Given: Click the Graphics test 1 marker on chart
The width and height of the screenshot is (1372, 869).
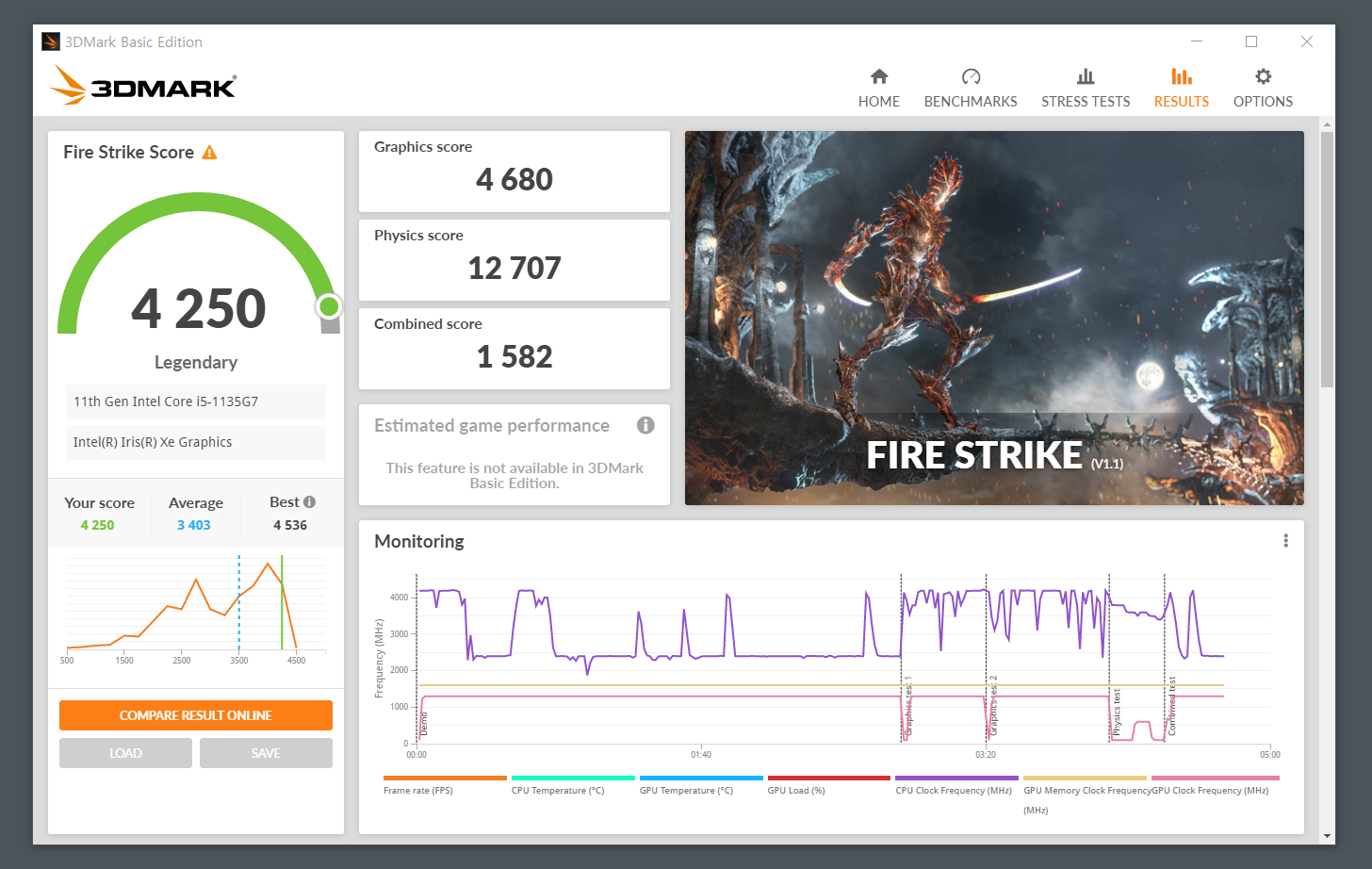Looking at the screenshot, I should pos(908,705).
